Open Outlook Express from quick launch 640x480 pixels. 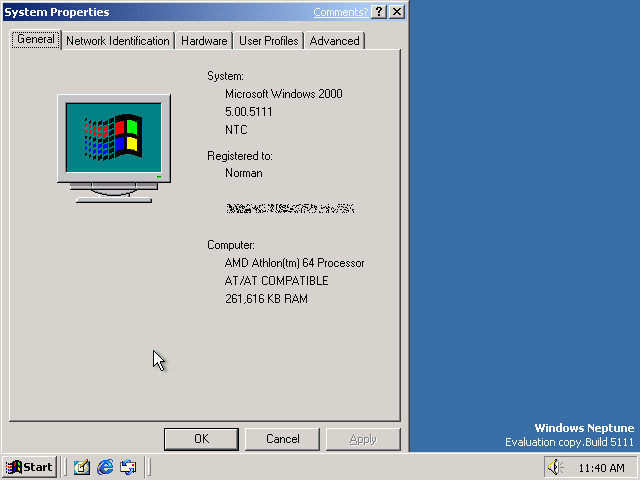coord(128,467)
